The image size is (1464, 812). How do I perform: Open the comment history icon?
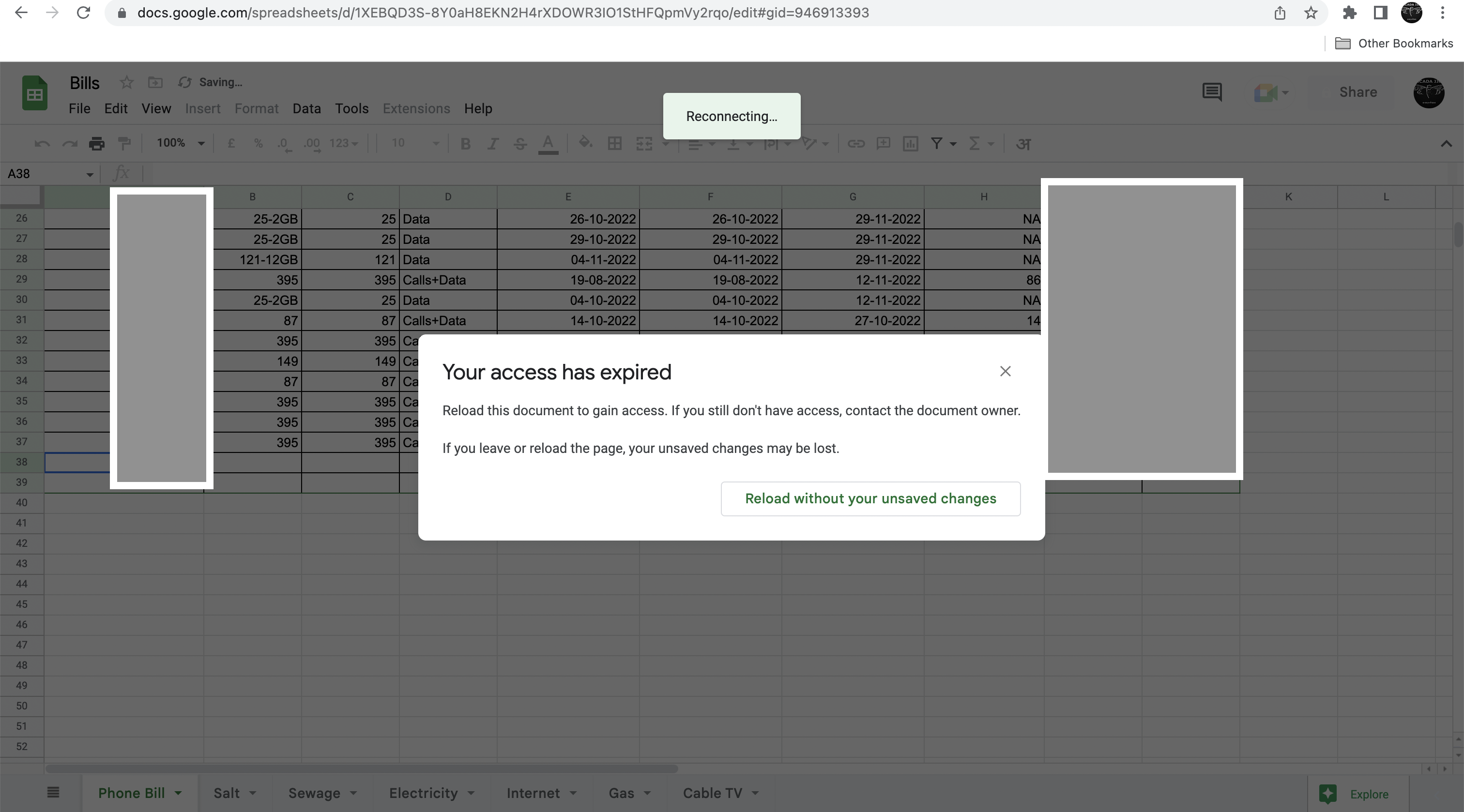click(1212, 92)
